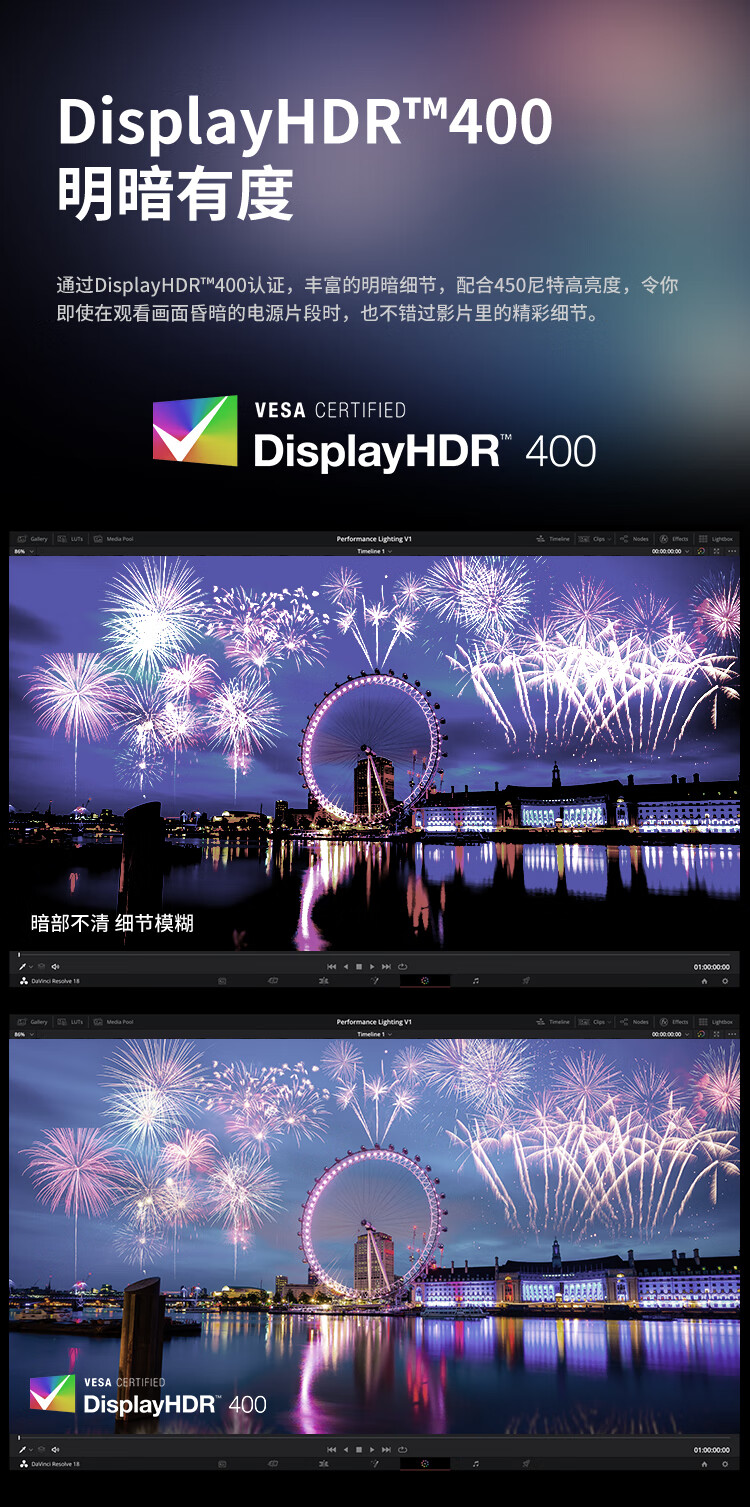Select qualifier picker tool in upper dim Resolve window
This screenshot has width=750, height=1507.
tap(22, 967)
